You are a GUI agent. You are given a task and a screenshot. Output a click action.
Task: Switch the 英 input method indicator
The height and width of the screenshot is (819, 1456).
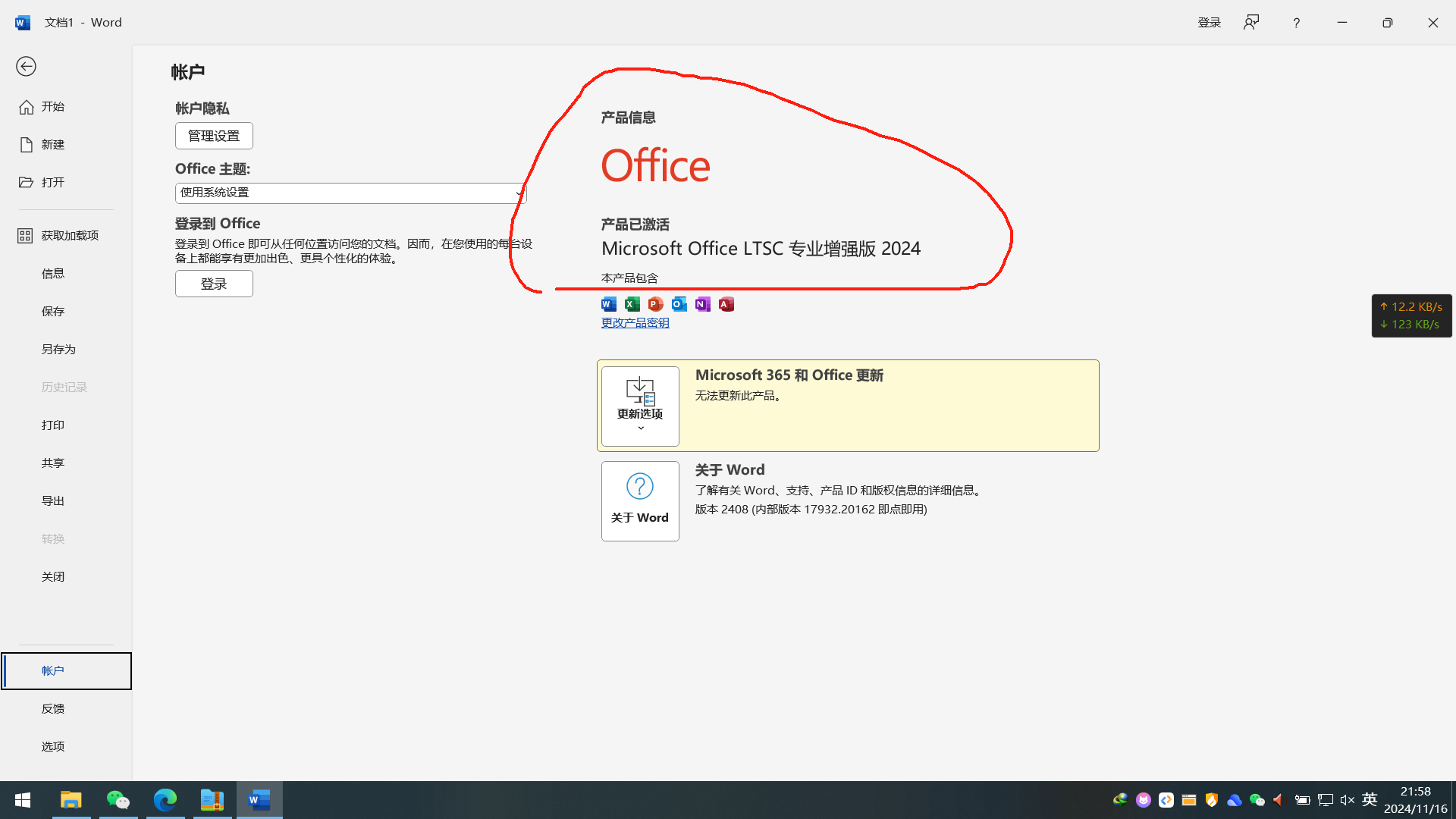click(1370, 800)
